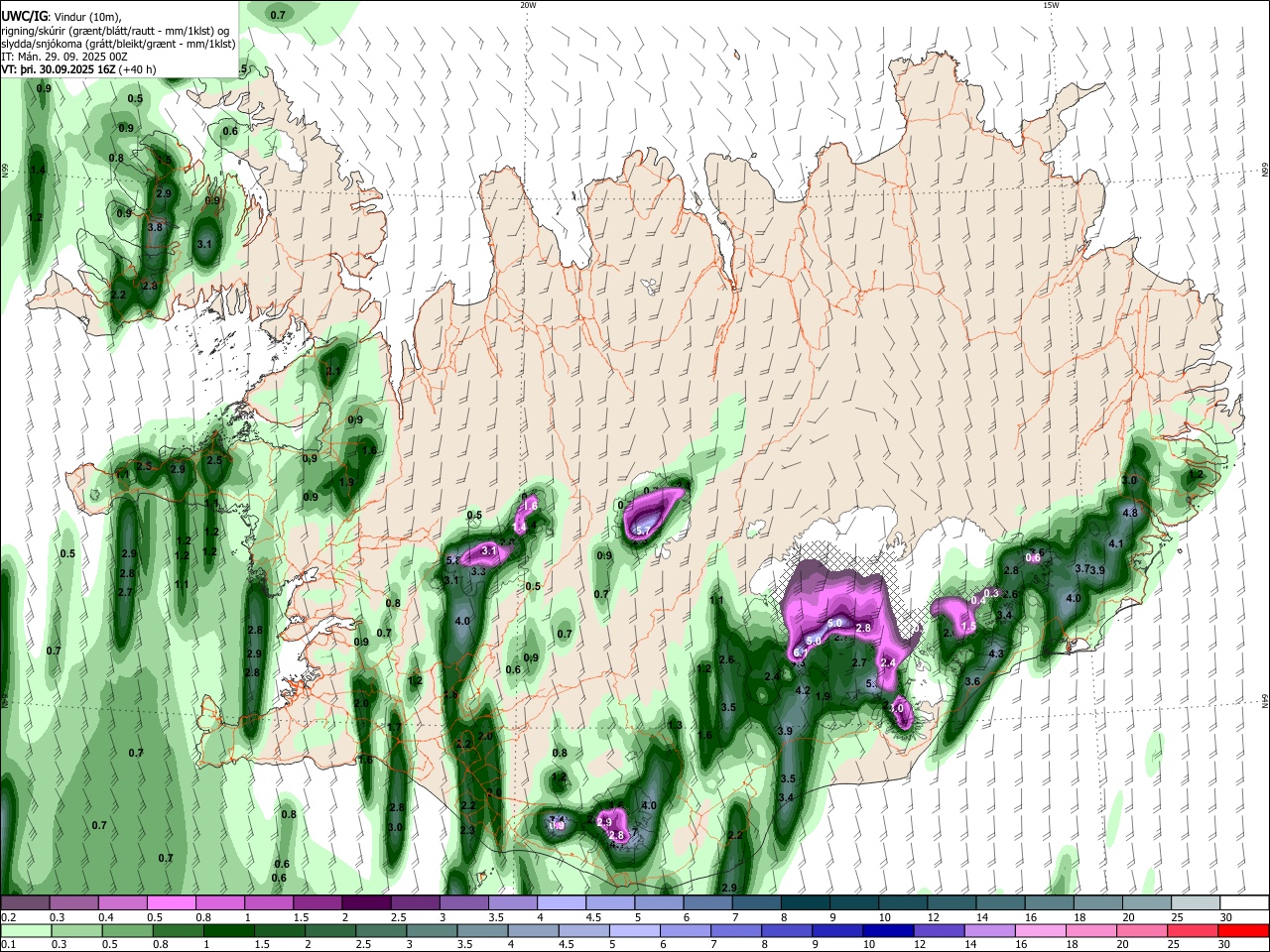Click the 1.3 precipitation value on the map
Viewport: 1270px width, 952px height.
pyautogui.click(x=676, y=725)
